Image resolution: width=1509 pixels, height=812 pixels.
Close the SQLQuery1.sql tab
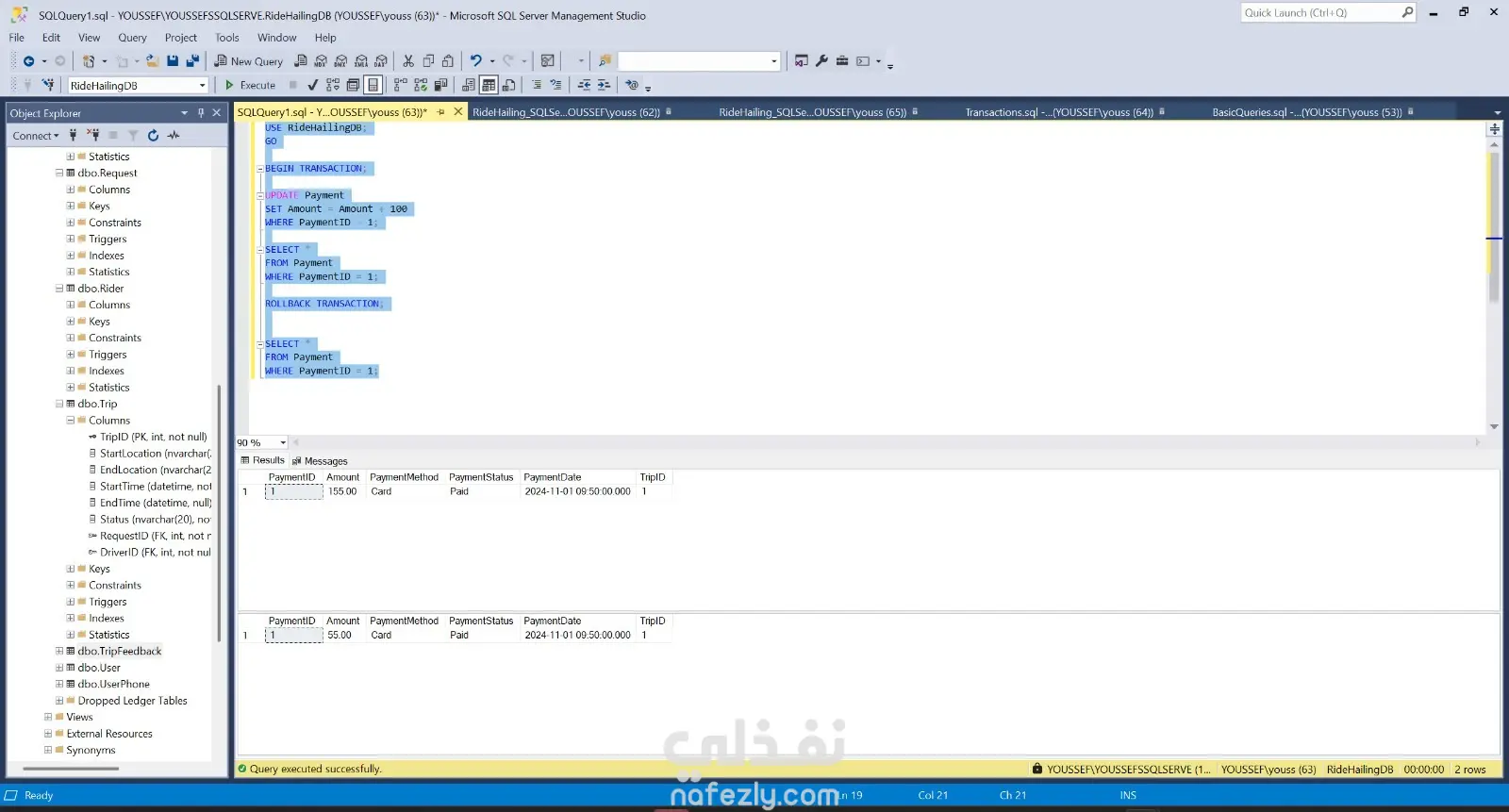pyautogui.click(x=458, y=111)
